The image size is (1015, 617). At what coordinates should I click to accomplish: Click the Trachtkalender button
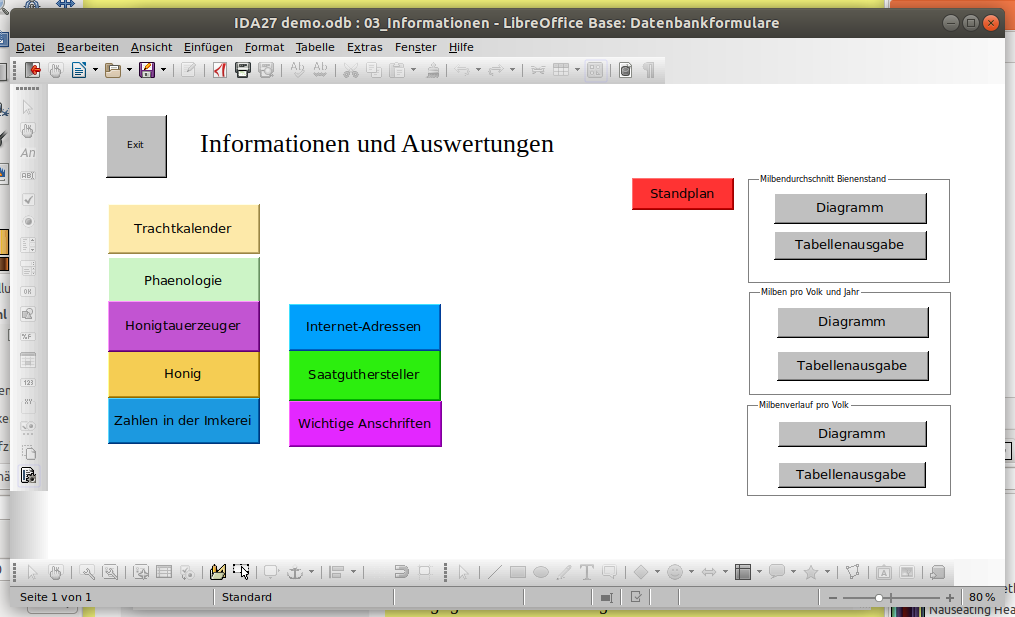(183, 229)
